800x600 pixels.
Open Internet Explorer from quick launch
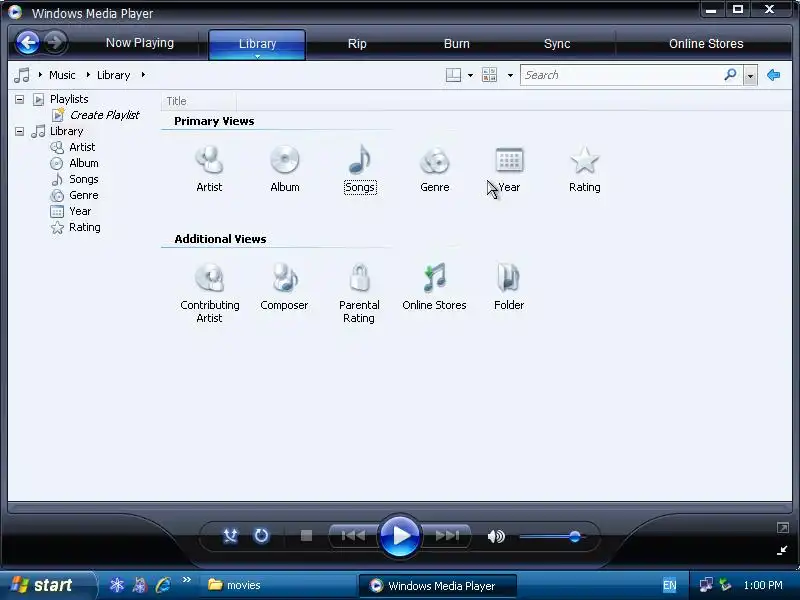click(x=163, y=585)
